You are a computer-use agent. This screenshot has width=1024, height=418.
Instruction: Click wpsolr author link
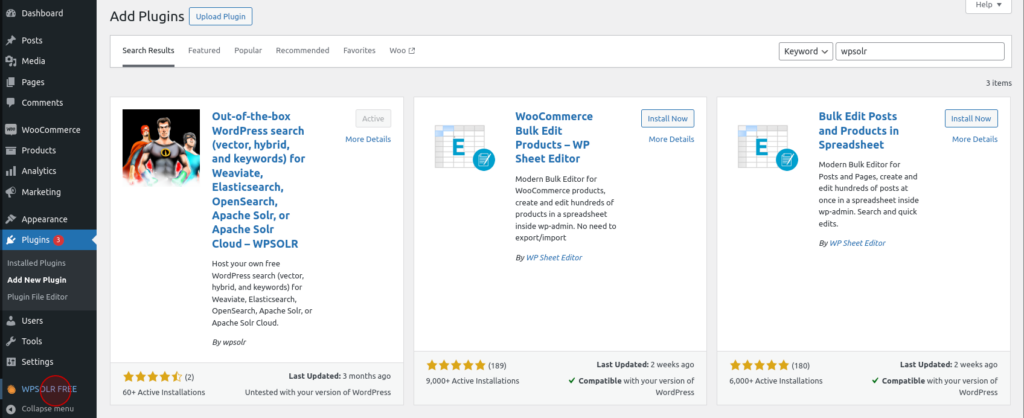[234, 342]
